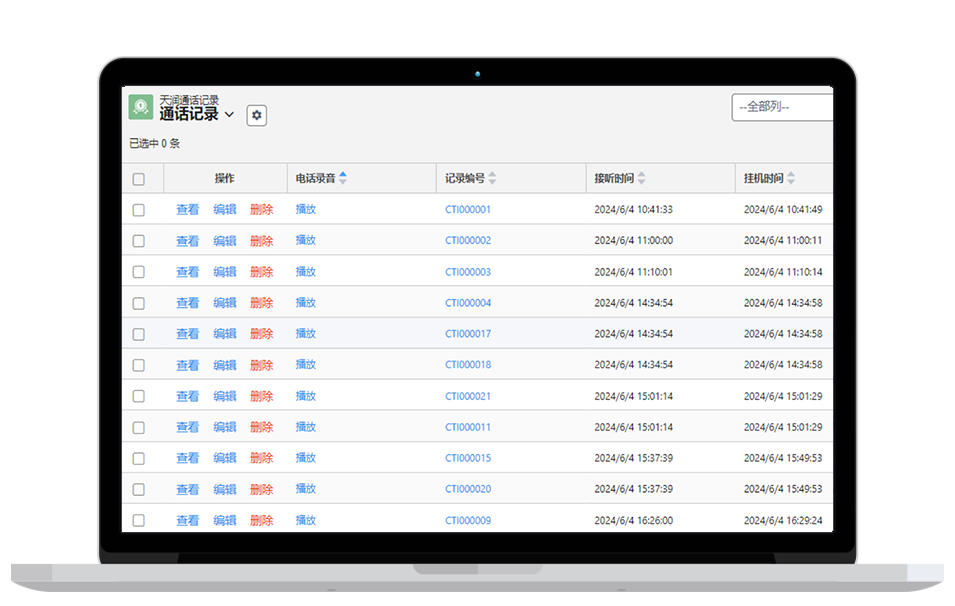Sort by 挂机时间 column arrows

[791, 179]
